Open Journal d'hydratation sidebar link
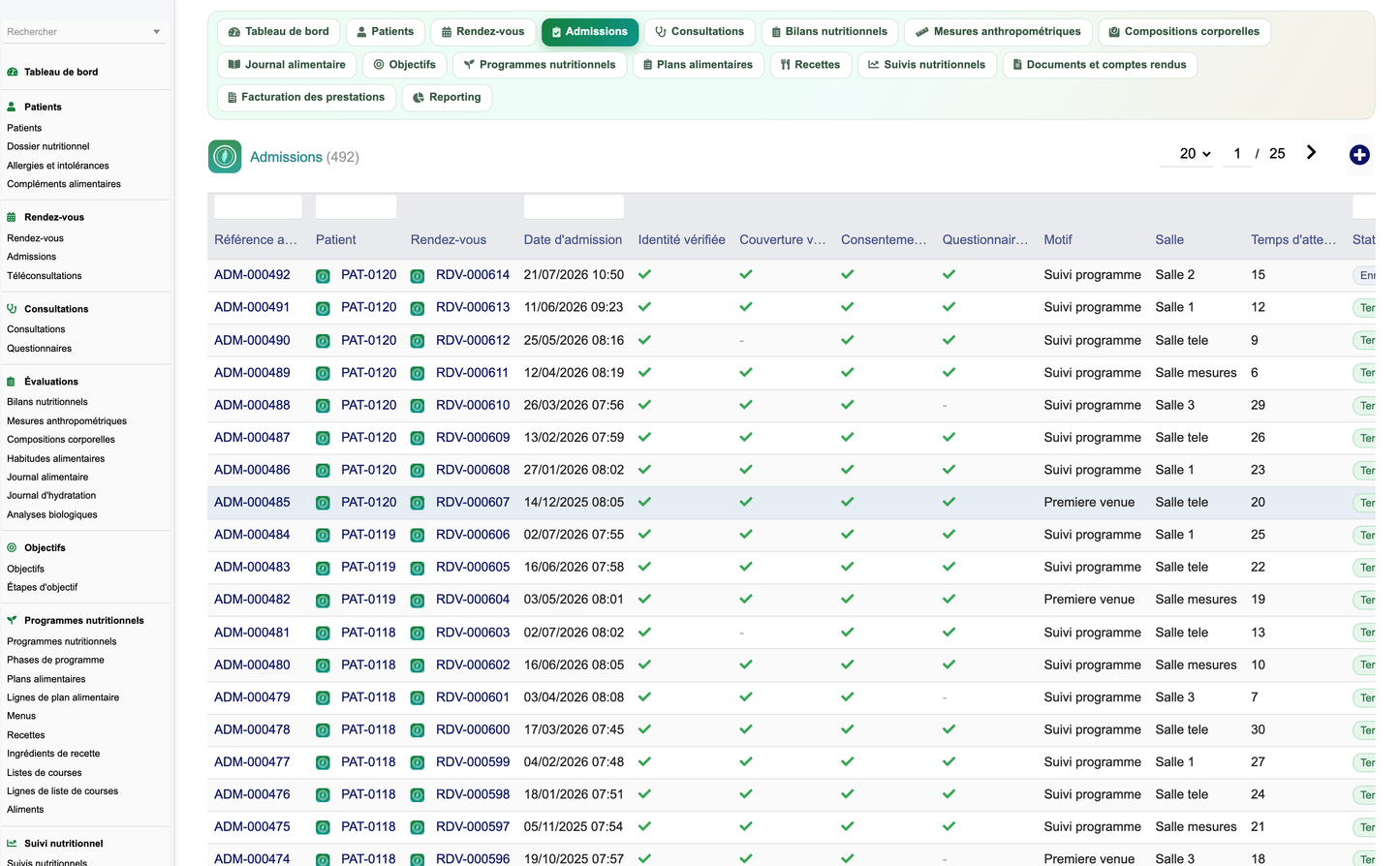1400x866 pixels. click(51, 496)
